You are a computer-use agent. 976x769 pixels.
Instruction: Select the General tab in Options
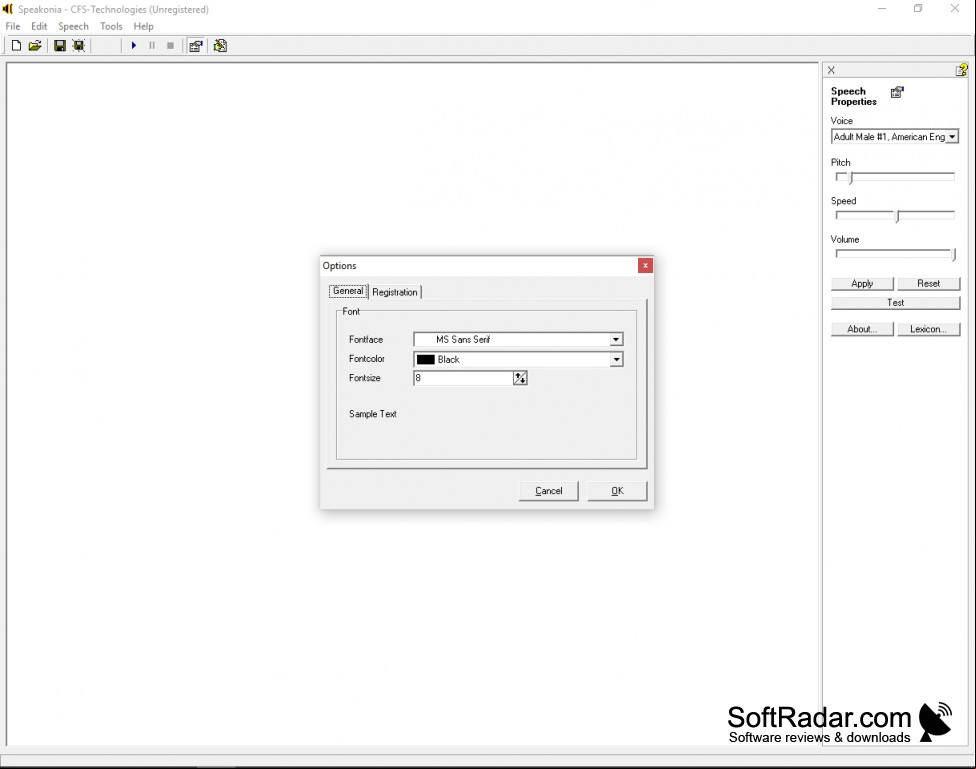point(348,291)
